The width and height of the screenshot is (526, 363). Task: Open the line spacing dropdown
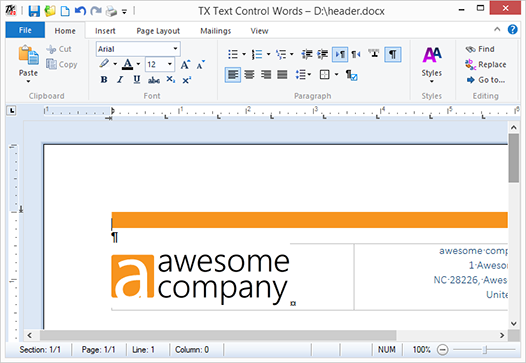[x=304, y=74]
